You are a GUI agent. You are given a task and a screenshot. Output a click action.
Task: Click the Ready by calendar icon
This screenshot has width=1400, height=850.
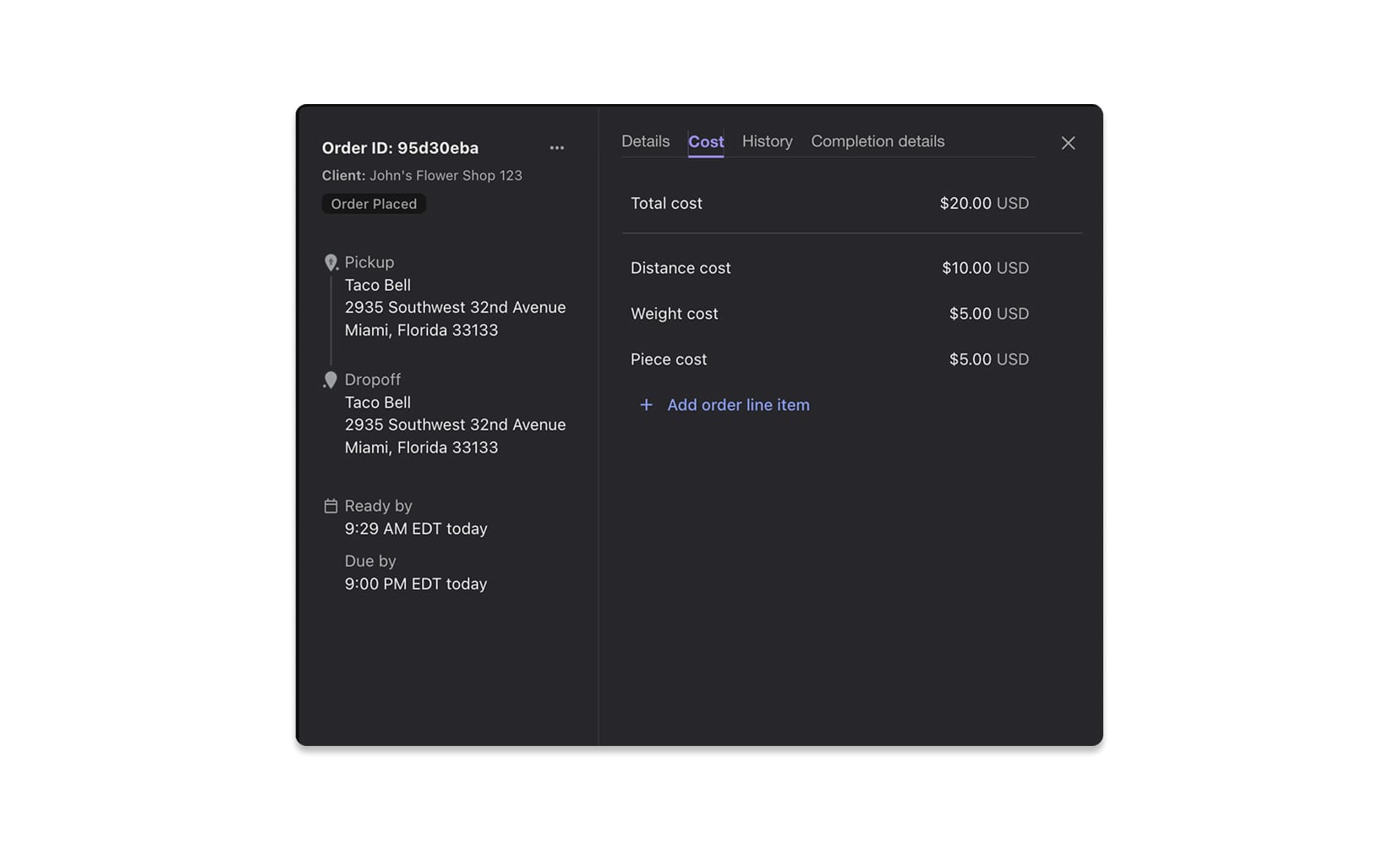click(331, 506)
